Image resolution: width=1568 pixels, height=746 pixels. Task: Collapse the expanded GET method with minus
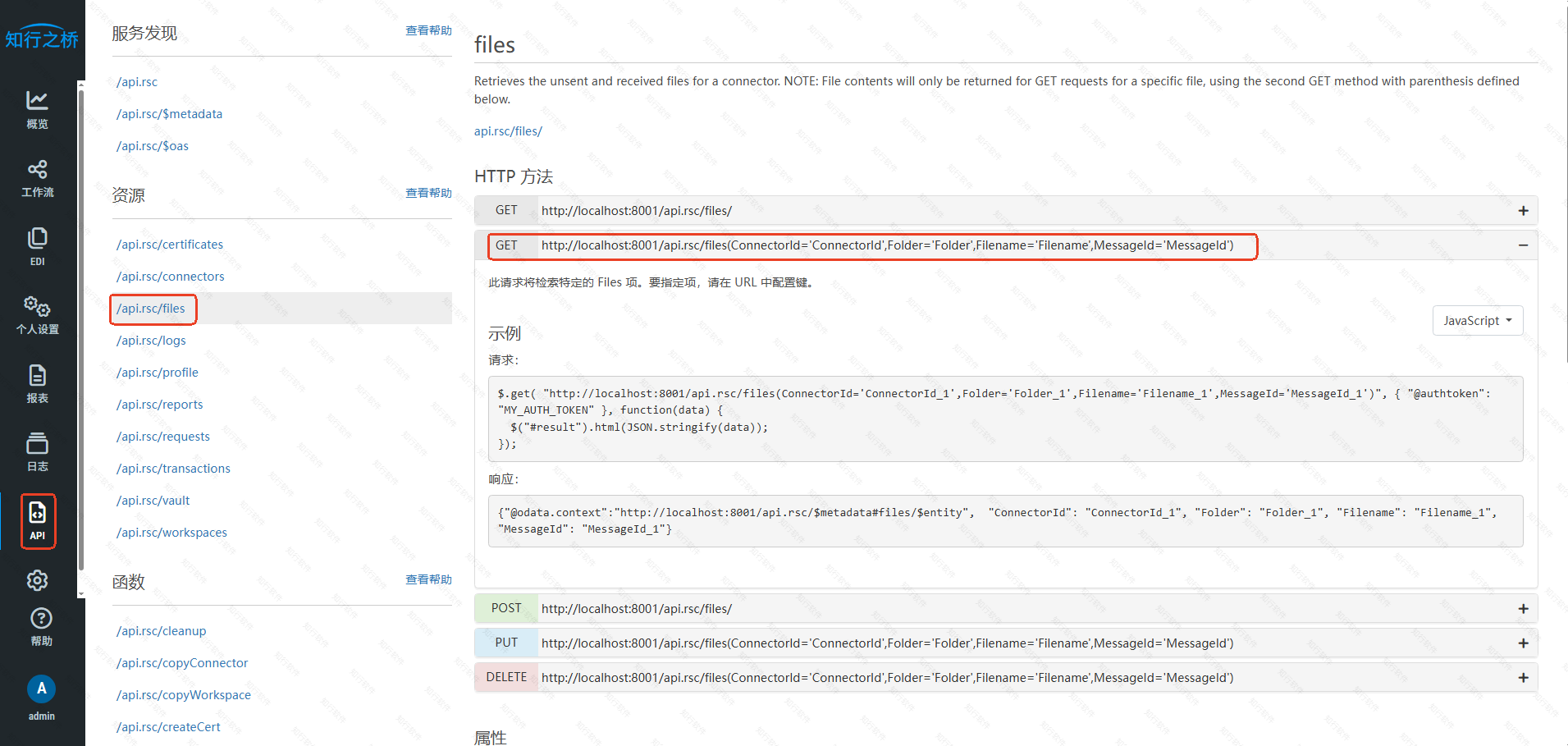tap(1523, 245)
